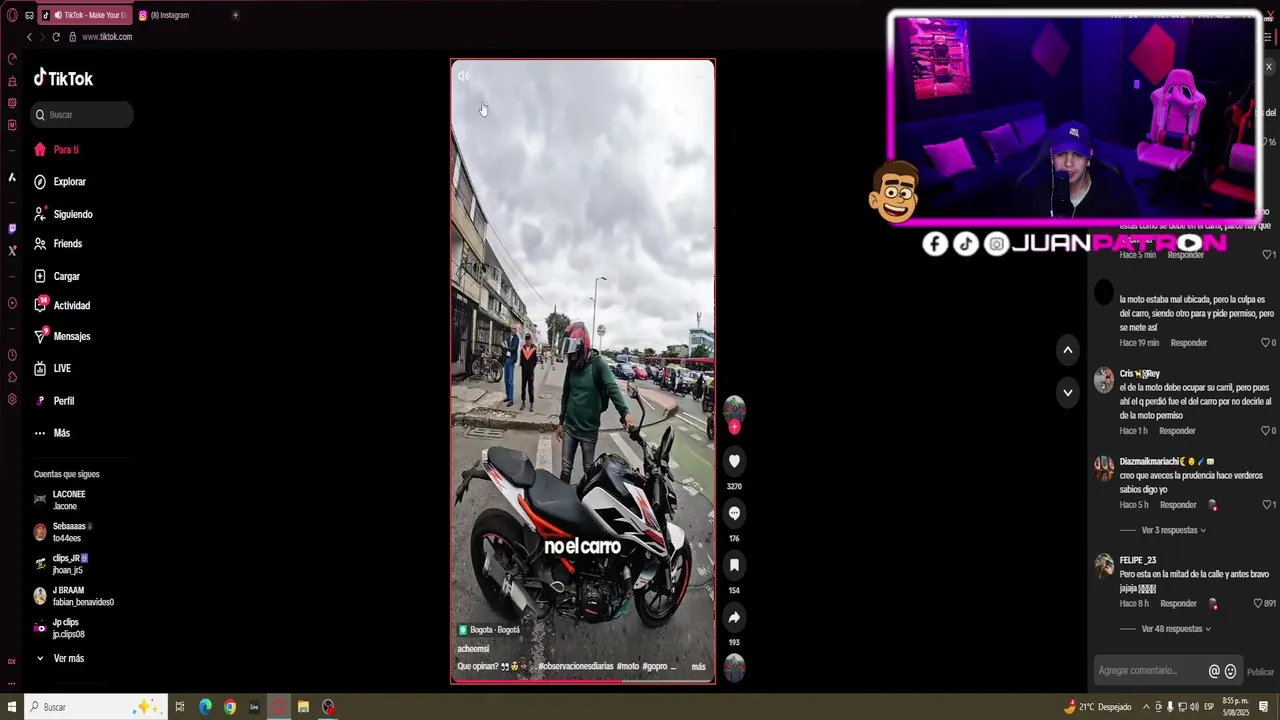The width and height of the screenshot is (1280, 720).
Task: Open the Friends section
Action: point(58,244)
